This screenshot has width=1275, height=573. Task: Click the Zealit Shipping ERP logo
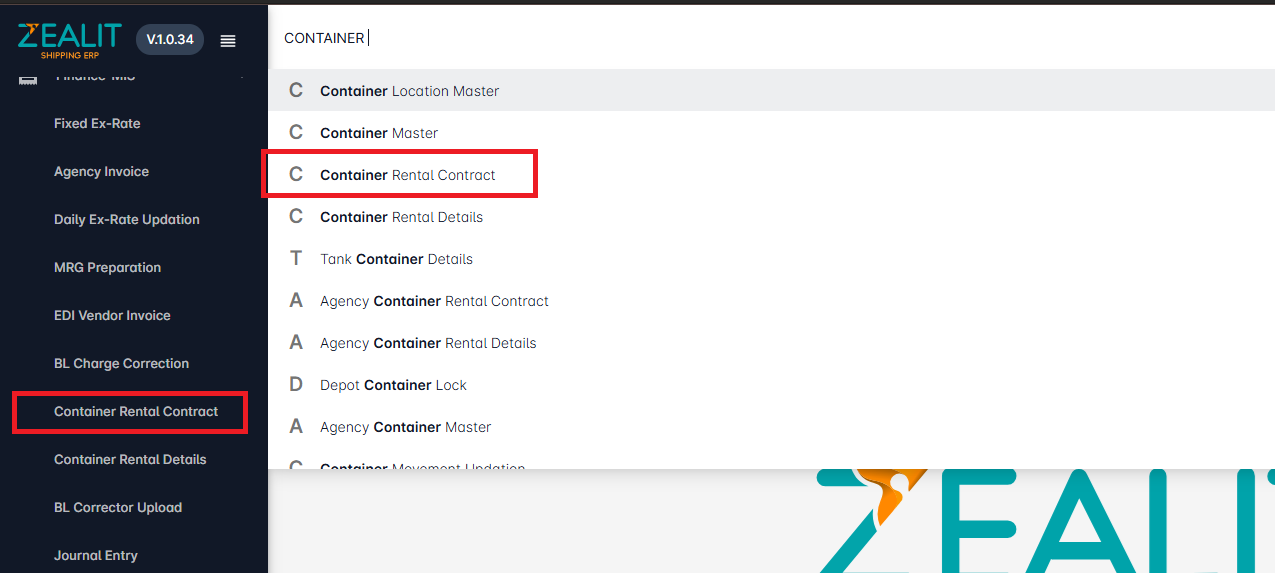[x=69, y=40]
